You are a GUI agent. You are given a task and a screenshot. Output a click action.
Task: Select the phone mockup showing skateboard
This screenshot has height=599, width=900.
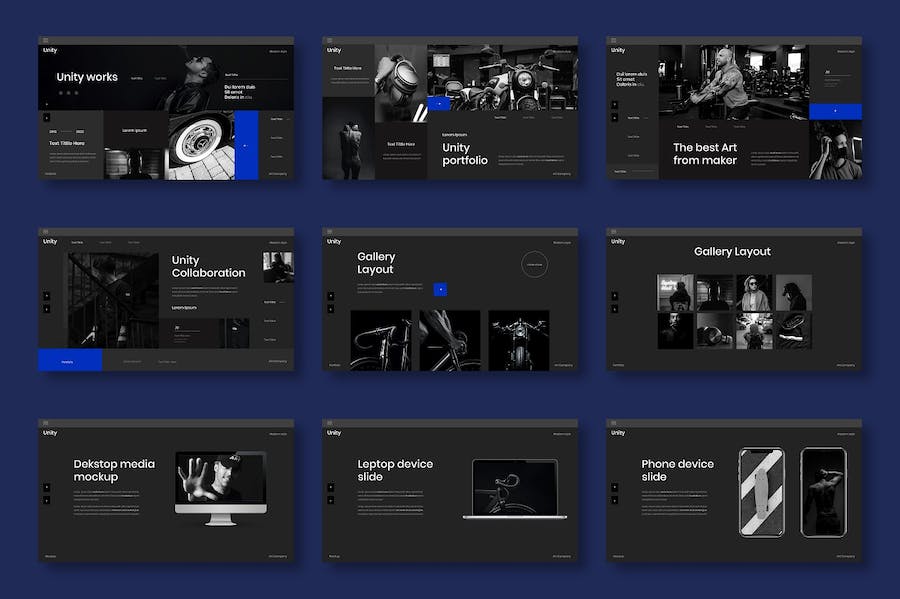pyautogui.click(x=761, y=490)
